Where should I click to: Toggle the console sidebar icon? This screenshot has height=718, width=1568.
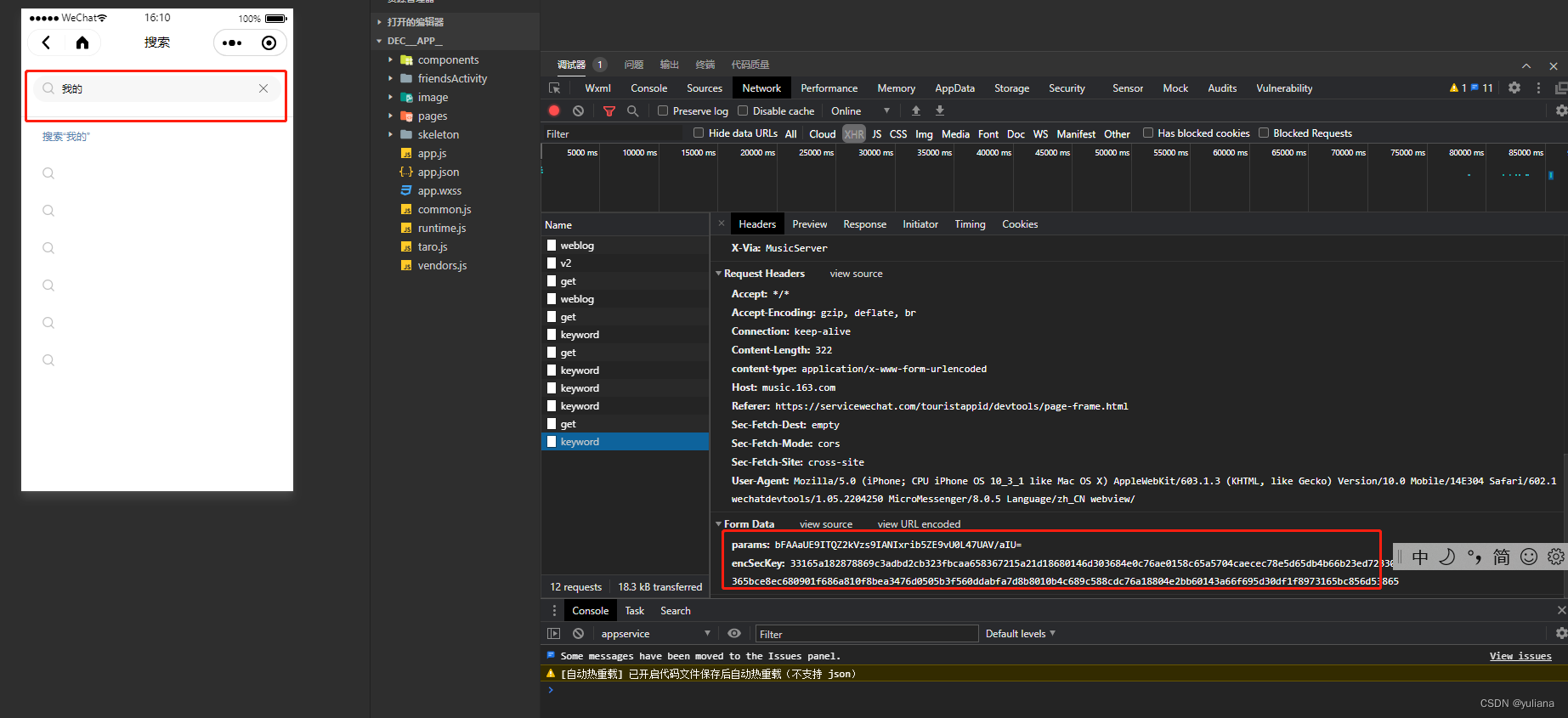click(553, 633)
